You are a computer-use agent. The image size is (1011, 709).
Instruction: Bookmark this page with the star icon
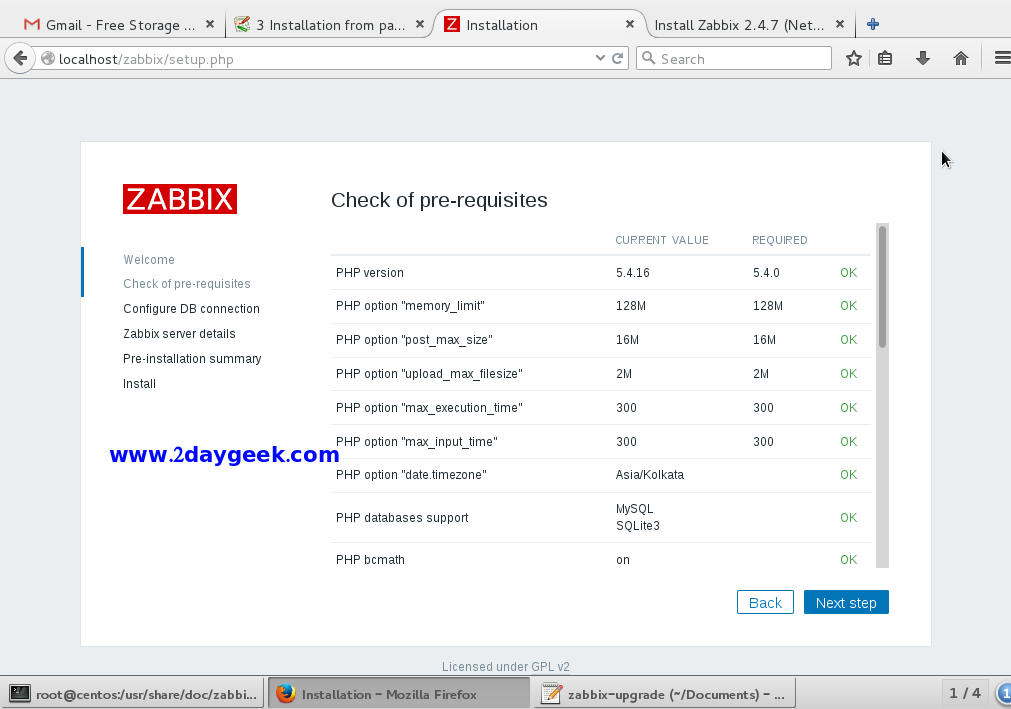tap(854, 59)
